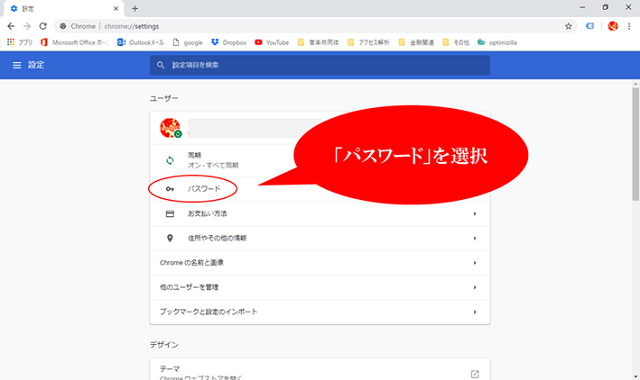
Task: Close the 設定 tab
Action: click(116, 8)
